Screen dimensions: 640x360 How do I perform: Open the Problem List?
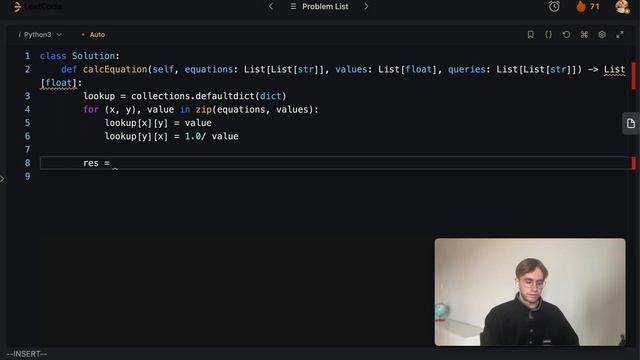tap(319, 7)
